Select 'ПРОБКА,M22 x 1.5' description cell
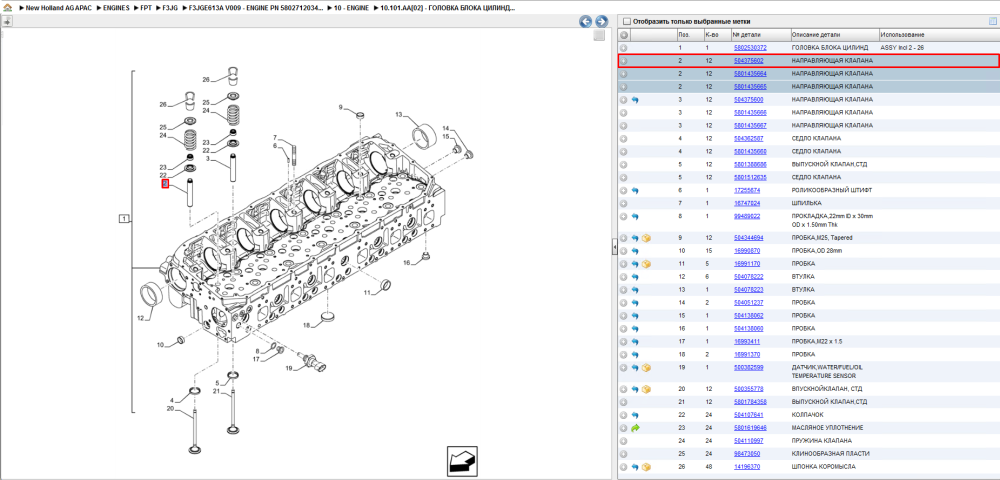This screenshot has width=1000, height=480. (x=817, y=342)
